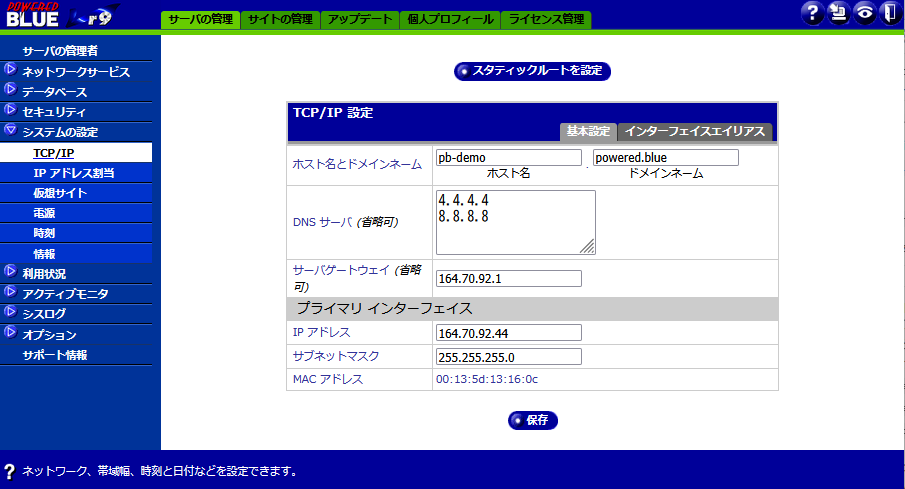
Task: Click the Powered Blue logo
Action: point(61,14)
